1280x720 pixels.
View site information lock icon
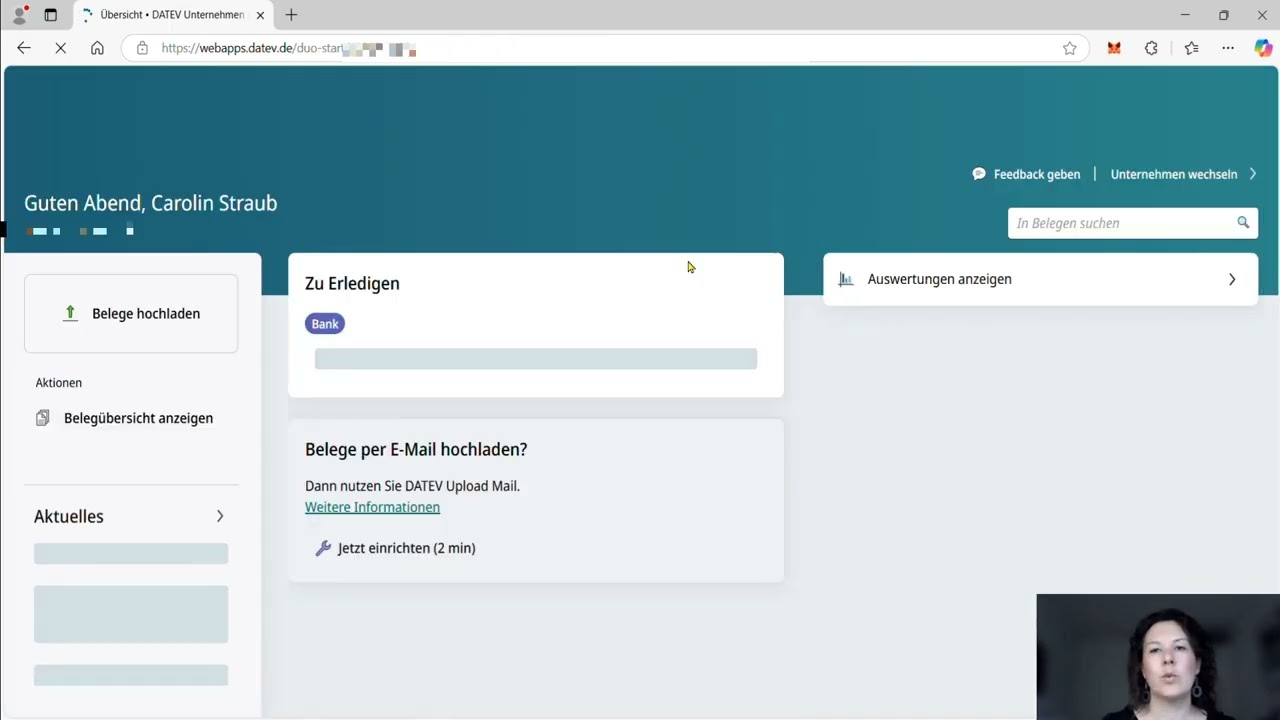(142, 48)
